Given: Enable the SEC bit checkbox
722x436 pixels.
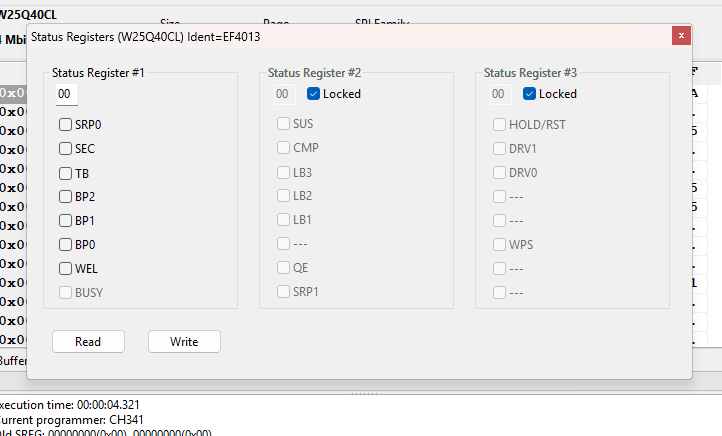Looking at the screenshot, I should coord(65,148).
